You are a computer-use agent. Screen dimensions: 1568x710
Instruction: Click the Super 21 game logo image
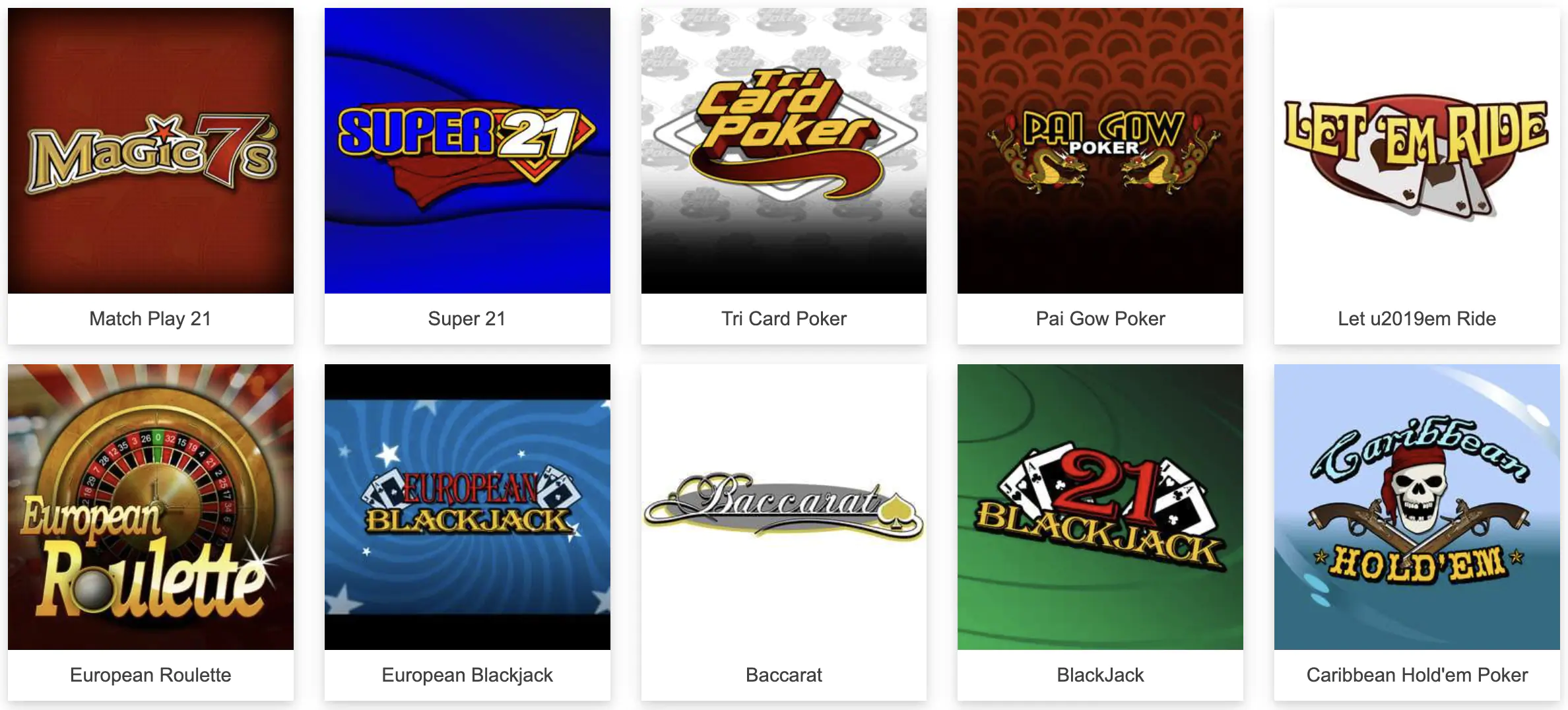tap(467, 150)
